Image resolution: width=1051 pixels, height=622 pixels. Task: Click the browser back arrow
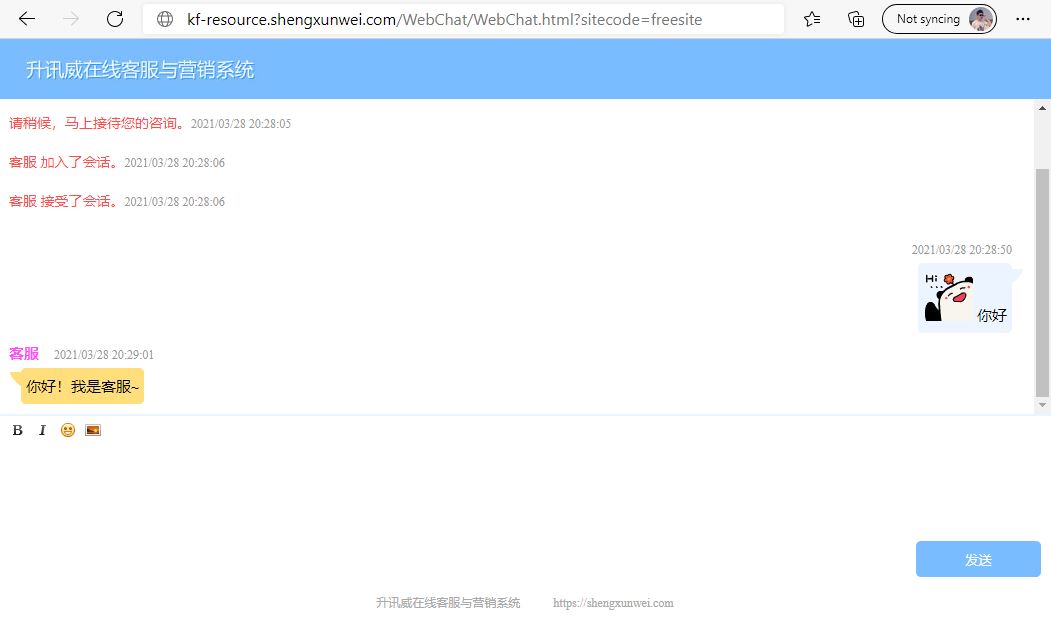point(27,19)
